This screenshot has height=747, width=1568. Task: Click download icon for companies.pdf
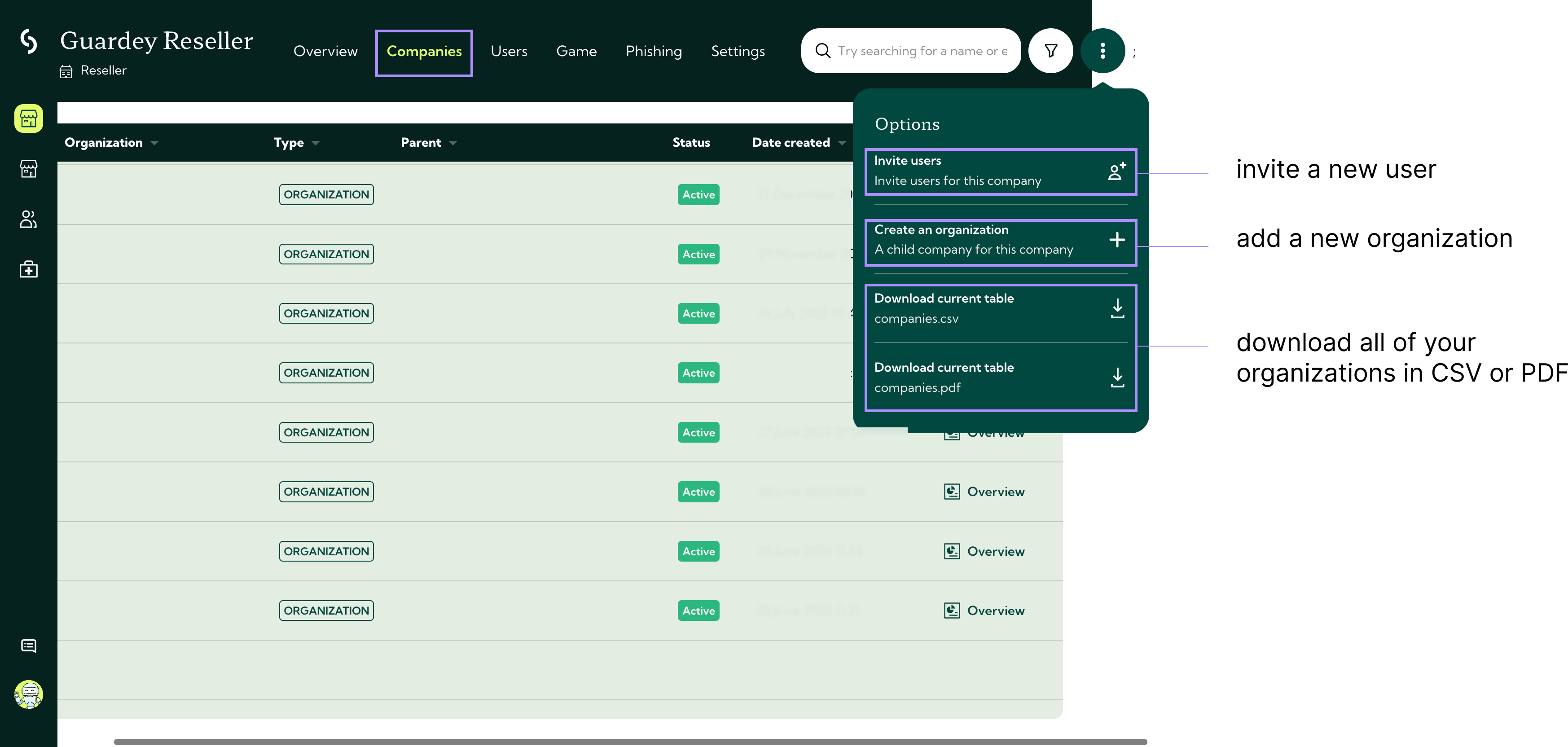(x=1117, y=378)
